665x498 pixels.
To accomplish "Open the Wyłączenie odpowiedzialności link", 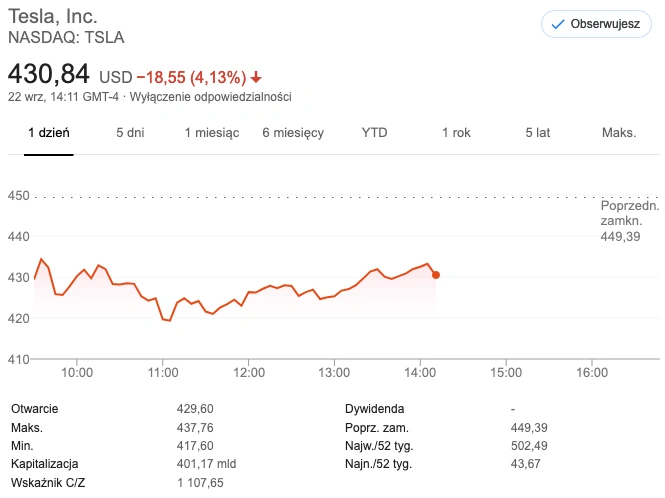I will pos(210,97).
